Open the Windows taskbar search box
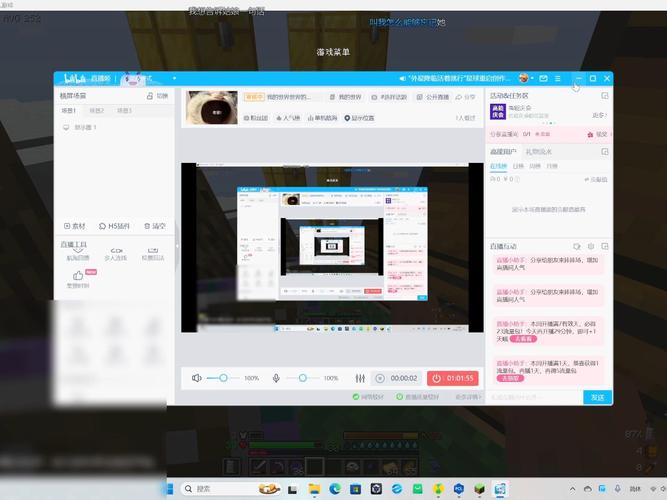667x500 pixels. (x=230, y=489)
